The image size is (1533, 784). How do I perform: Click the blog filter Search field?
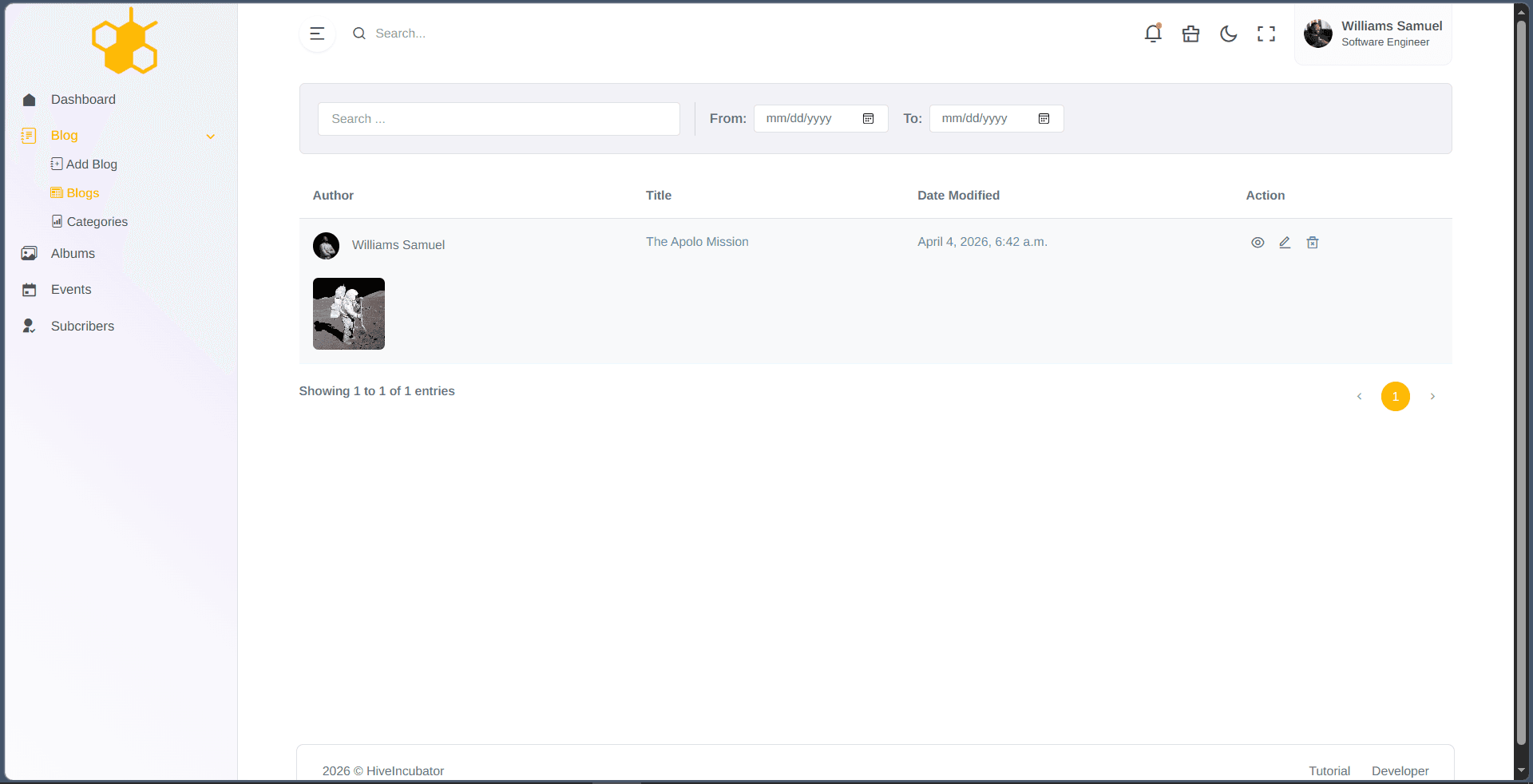pos(499,119)
